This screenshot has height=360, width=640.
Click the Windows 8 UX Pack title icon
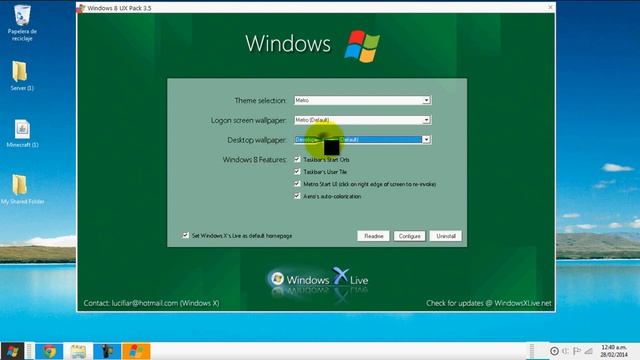coord(81,8)
